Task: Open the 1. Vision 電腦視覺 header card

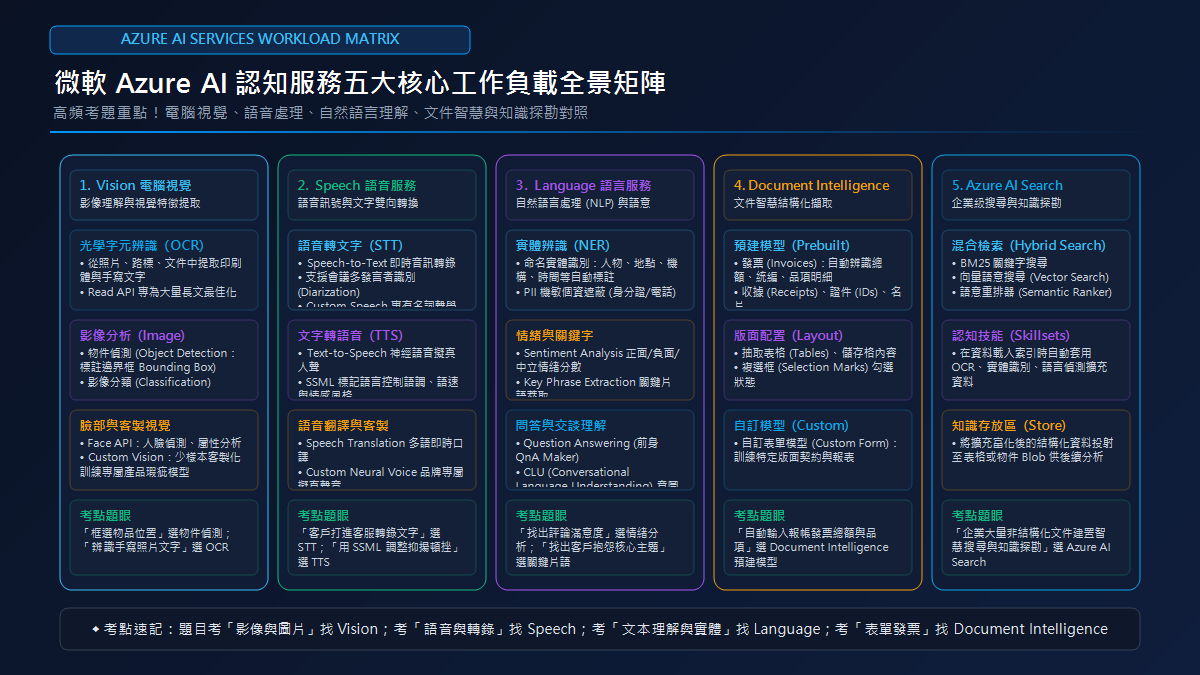Action: tap(164, 194)
